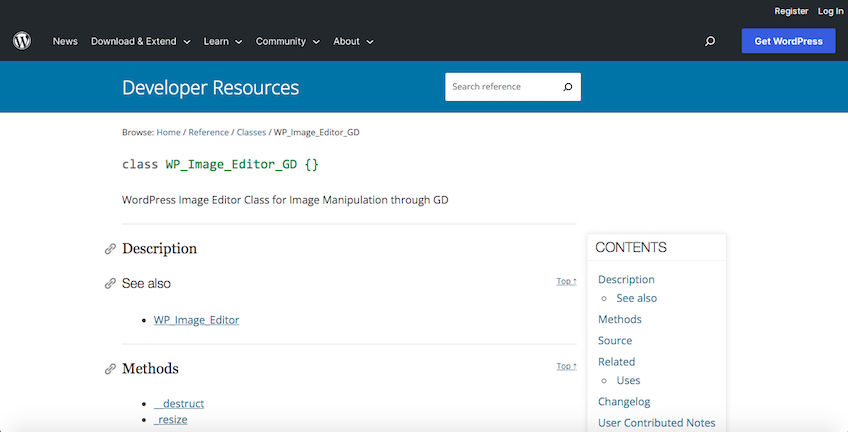Go to Home in breadcrumb
Screen dimensions: 848x432
click(x=169, y=132)
